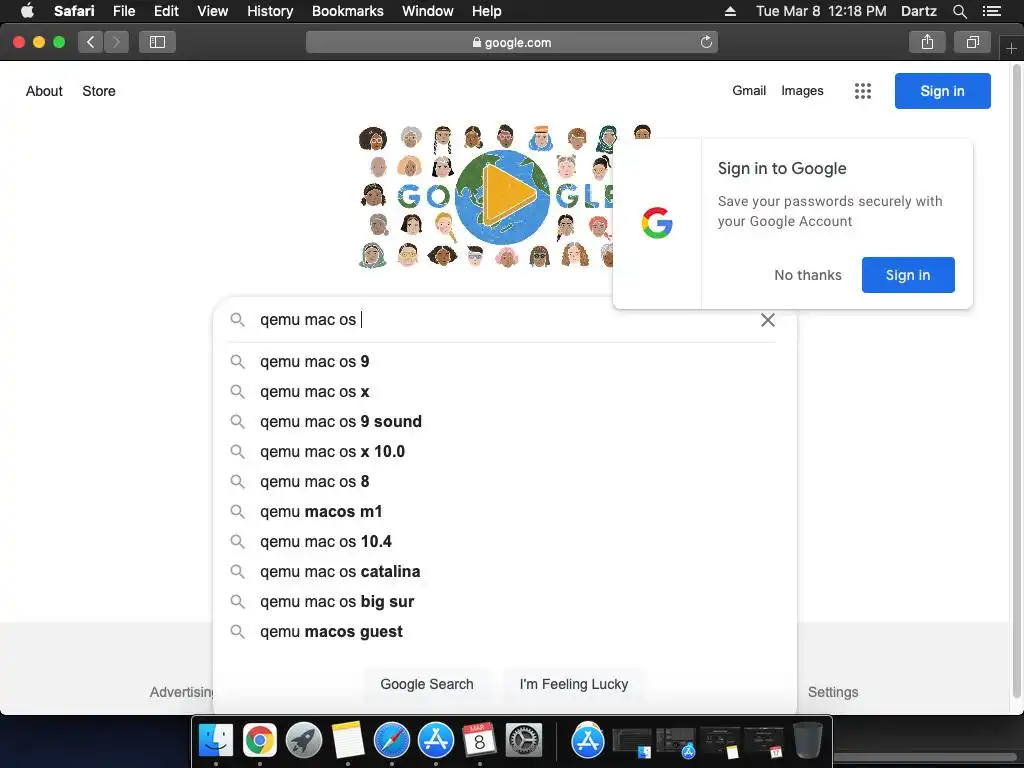Open the Window menu

pyautogui.click(x=428, y=11)
